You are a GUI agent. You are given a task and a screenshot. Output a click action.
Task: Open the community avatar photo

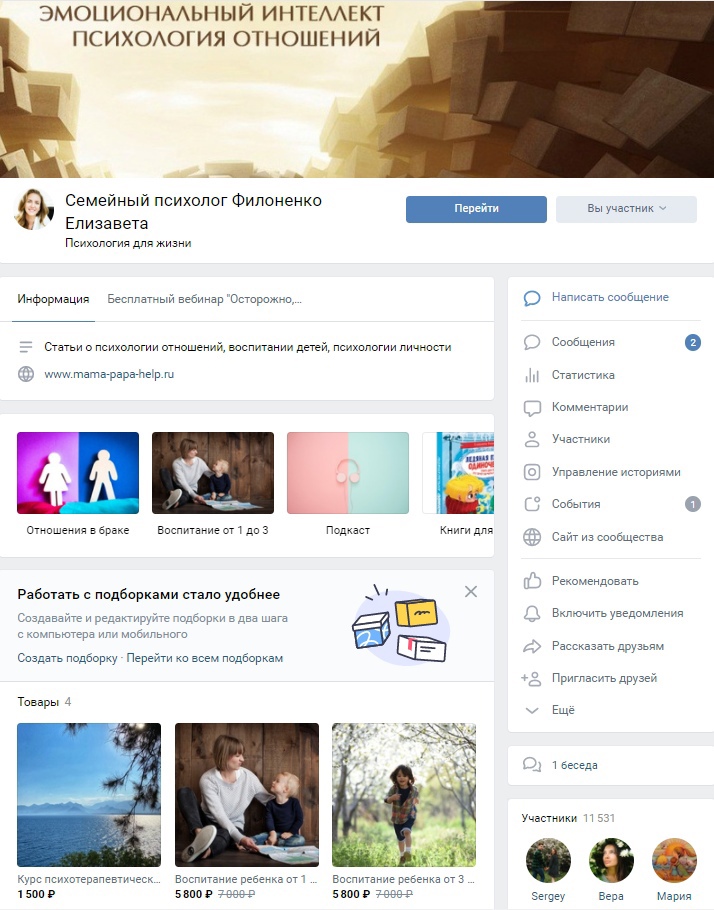[x=34, y=208]
